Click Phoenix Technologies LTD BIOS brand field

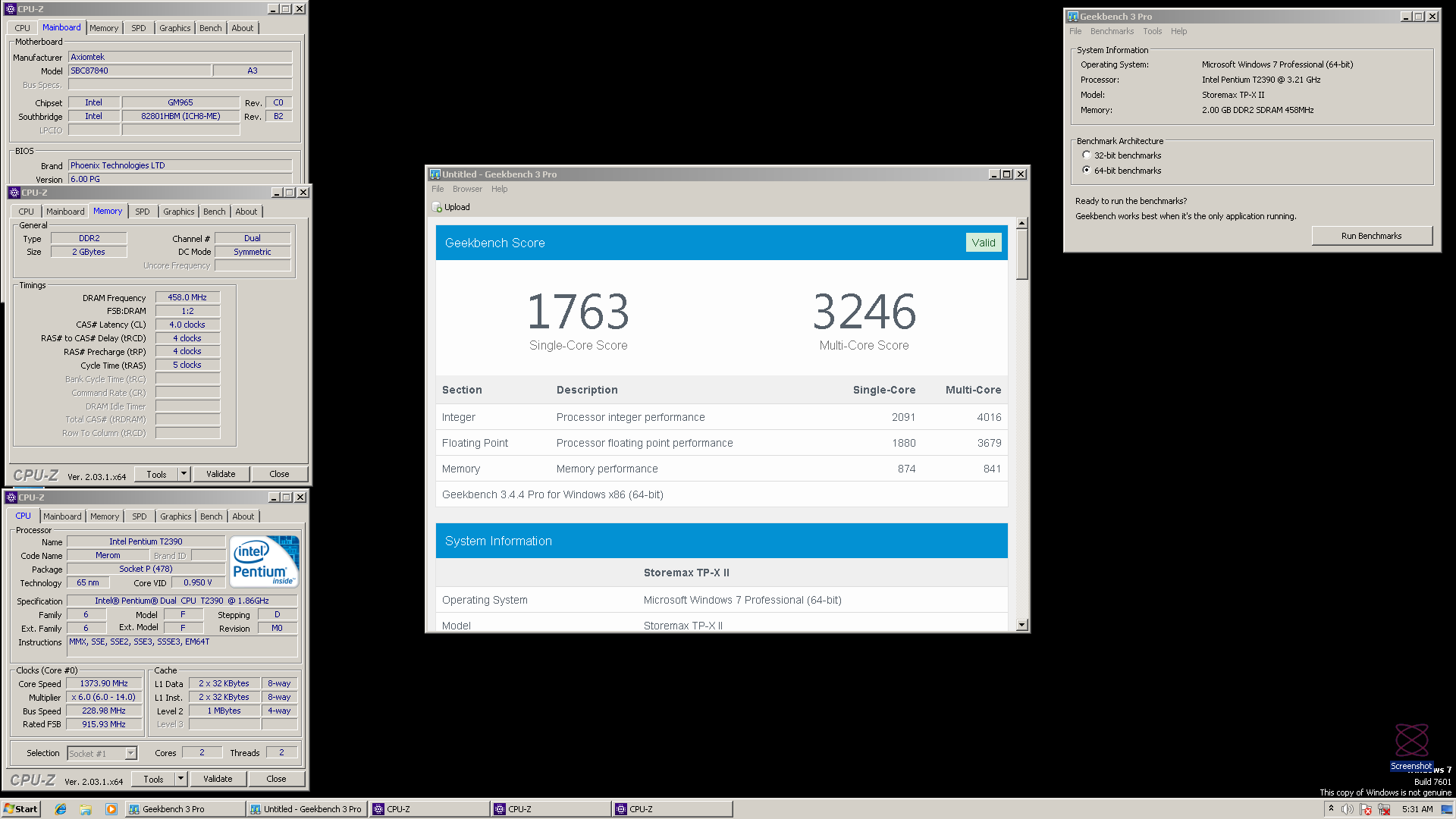(x=180, y=165)
